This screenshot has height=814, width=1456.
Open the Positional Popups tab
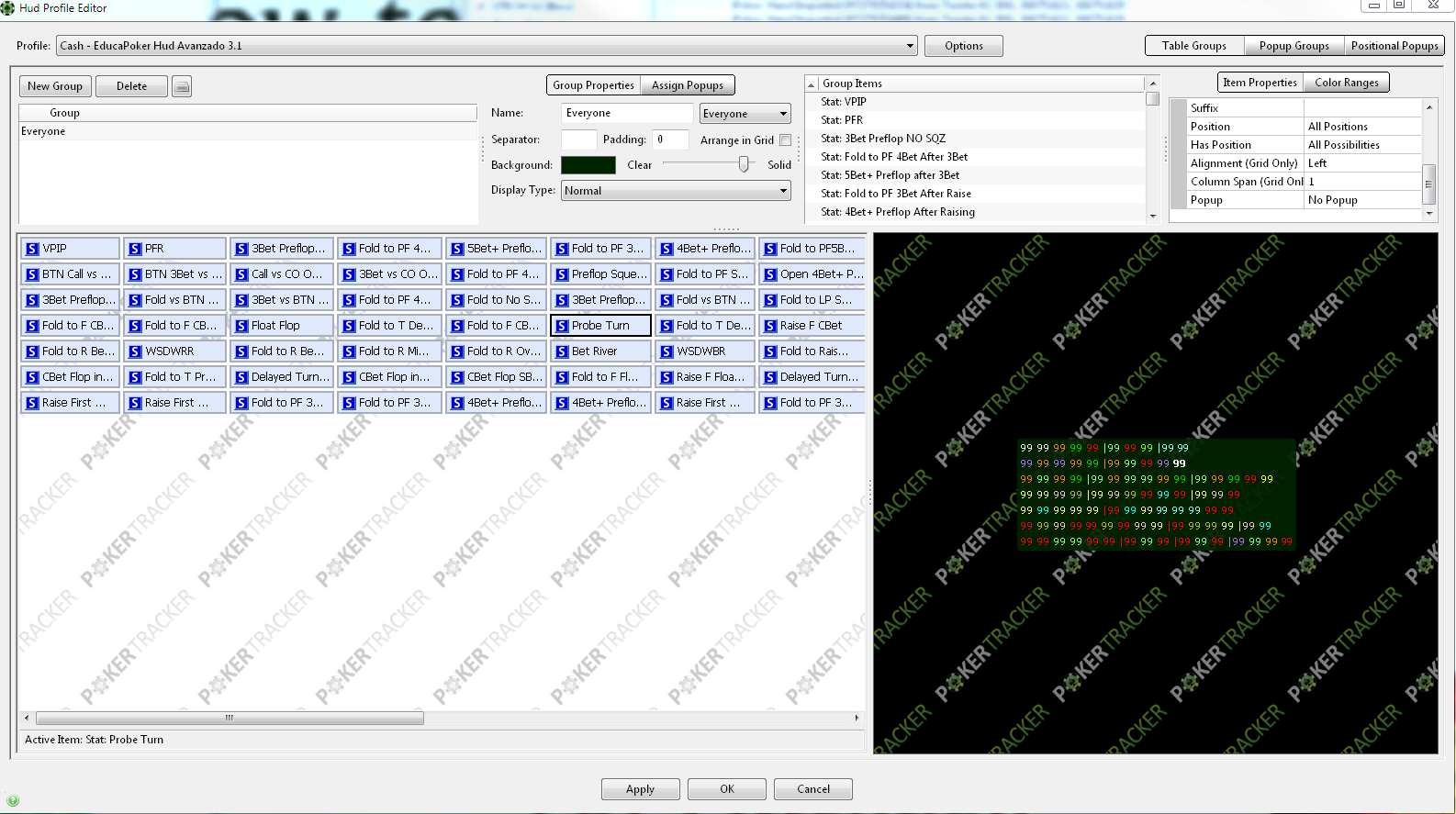(1394, 46)
